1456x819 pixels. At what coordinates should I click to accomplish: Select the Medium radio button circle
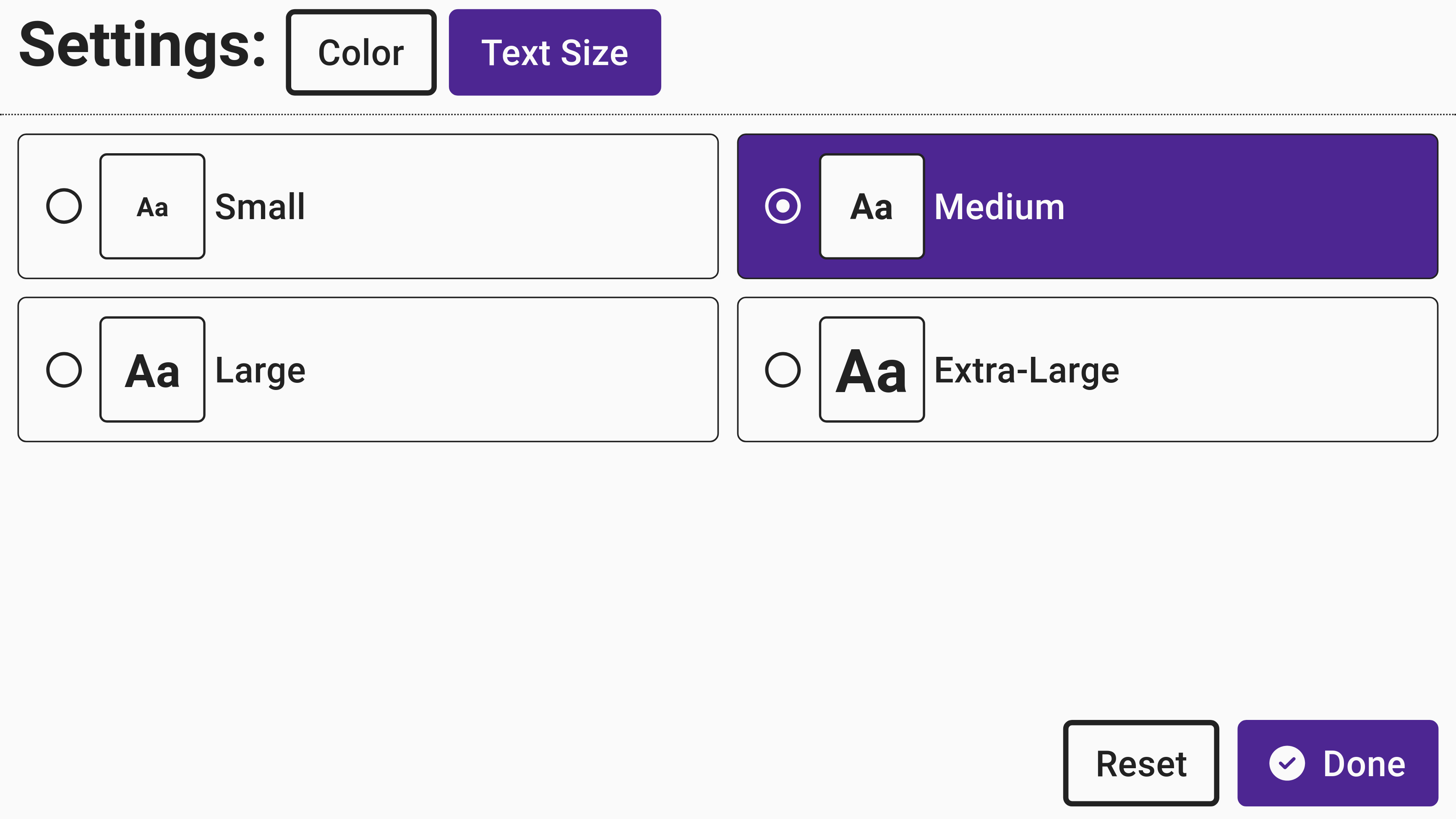783,207
